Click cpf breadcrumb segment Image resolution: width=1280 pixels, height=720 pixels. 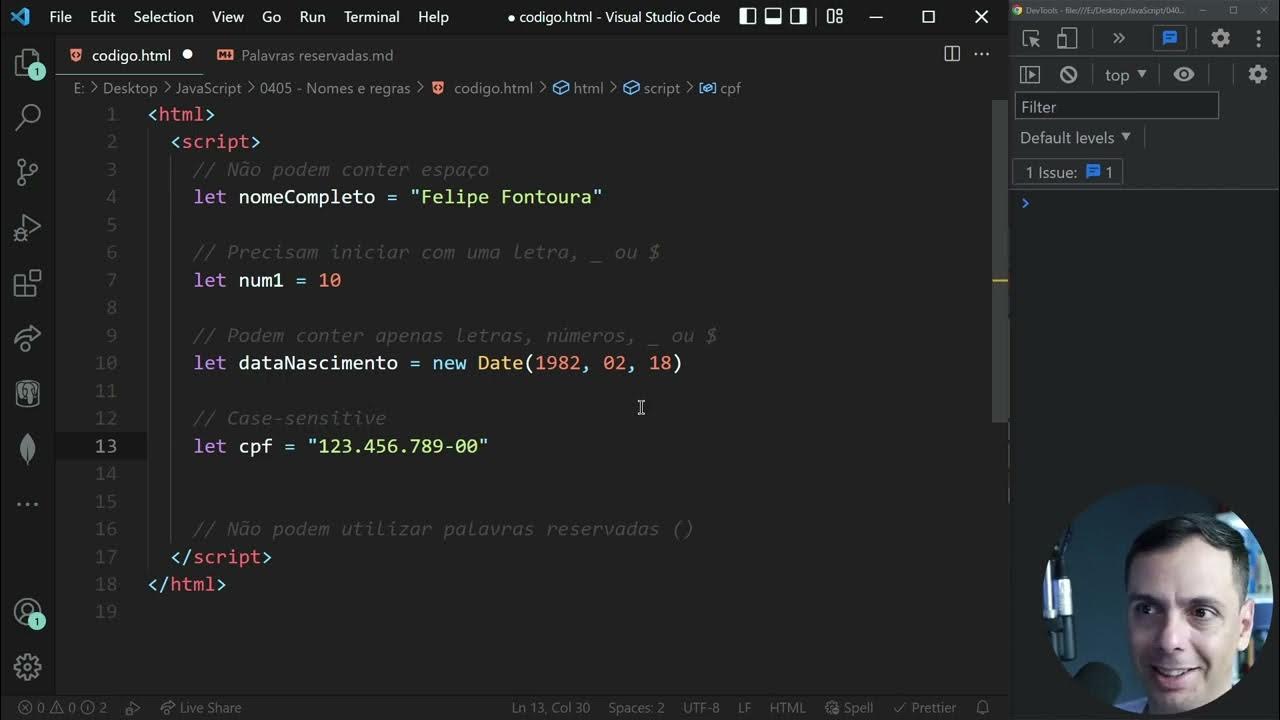pyautogui.click(x=720, y=88)
